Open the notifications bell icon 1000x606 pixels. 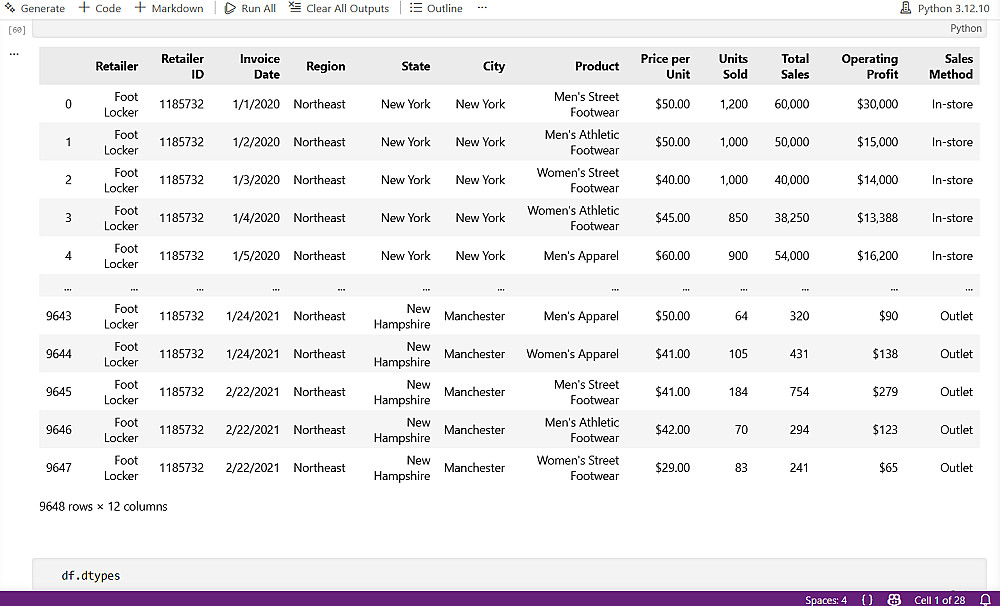click(x=985, y=600)
